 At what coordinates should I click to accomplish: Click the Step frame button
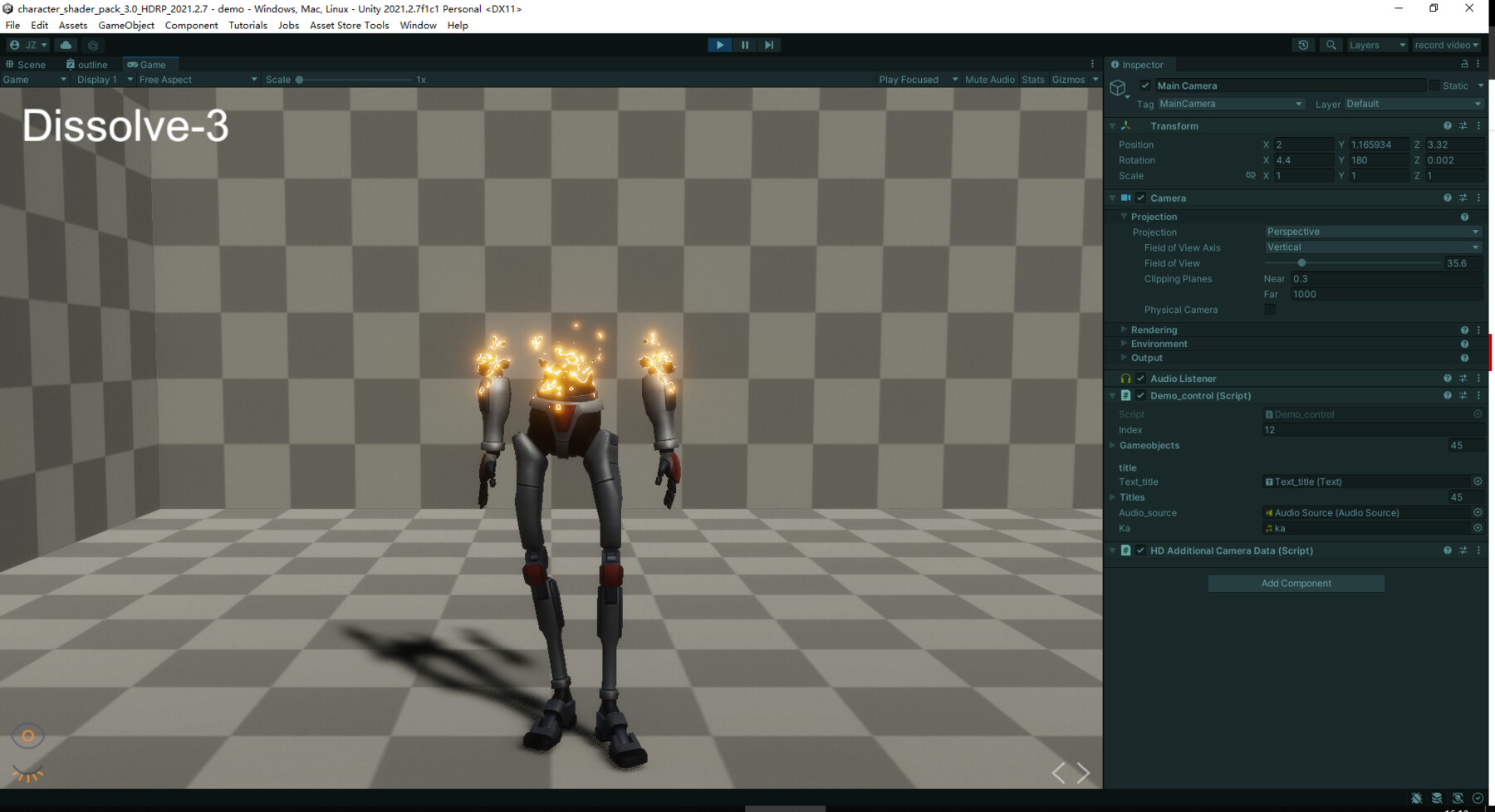768,45
